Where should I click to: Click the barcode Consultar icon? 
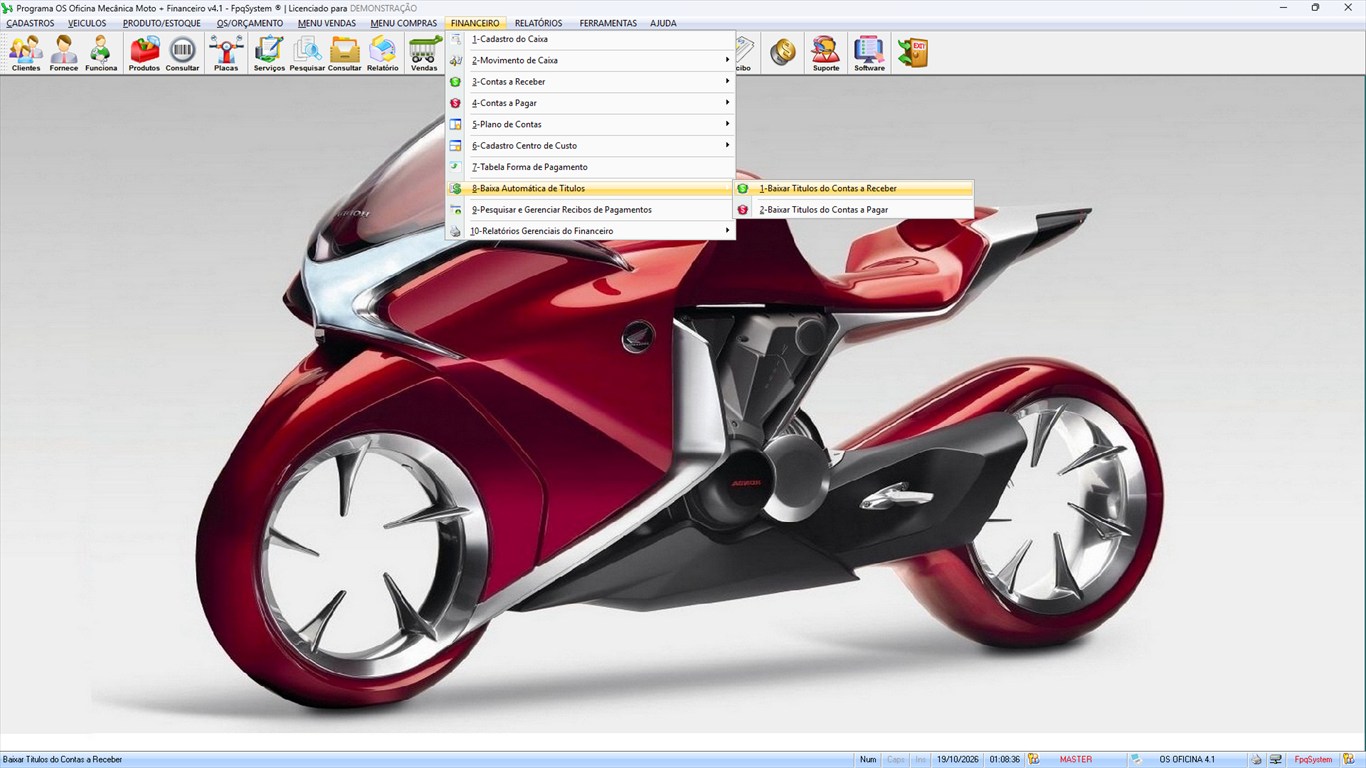(182, 53)
